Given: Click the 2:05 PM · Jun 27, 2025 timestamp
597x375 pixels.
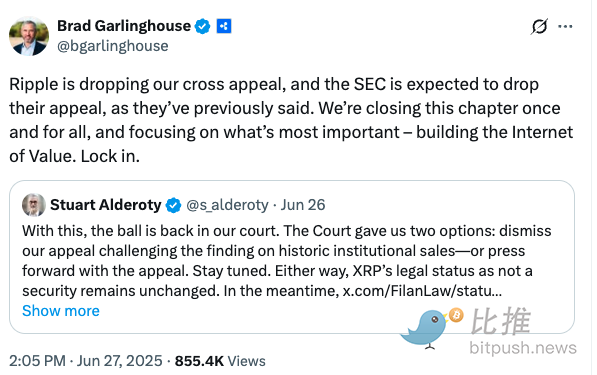Looking at the screenshot, I should coord(86,361).
